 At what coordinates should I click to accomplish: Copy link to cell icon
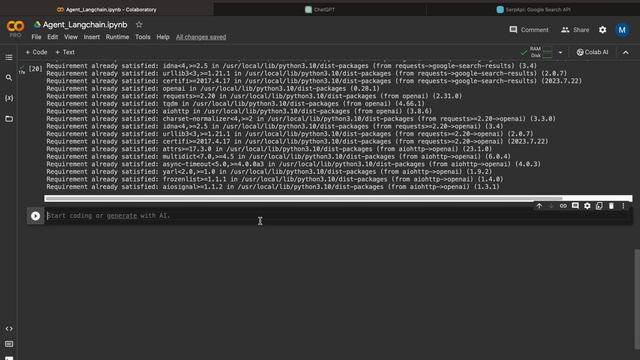[x=563, y=206]
